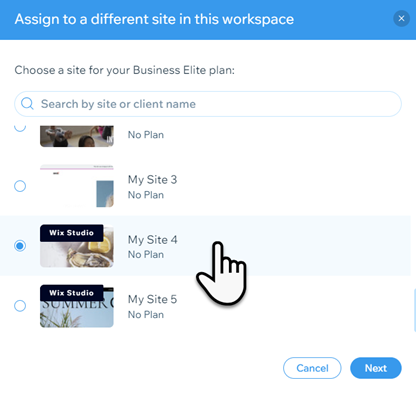Click the My Site 4 oyster thumbnail
Image resolution: width=416 pixels, height=400 pixels.
click(x=77, y=246)
